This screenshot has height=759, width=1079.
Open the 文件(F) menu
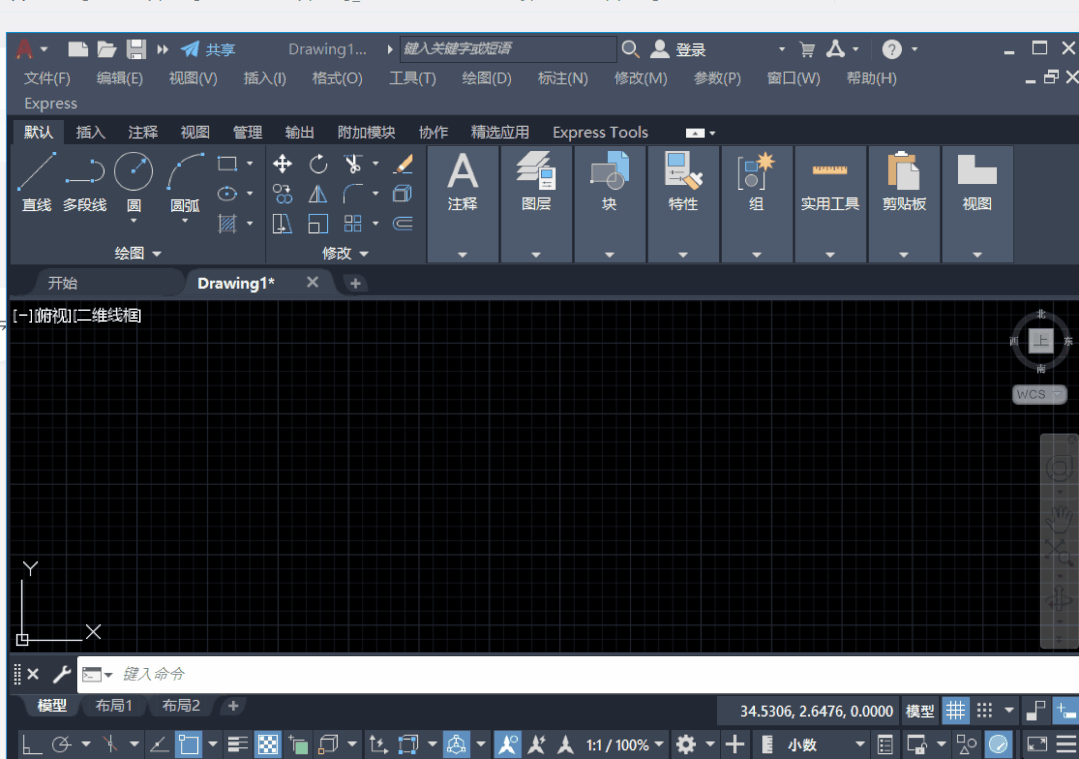(x=47, y=78)
